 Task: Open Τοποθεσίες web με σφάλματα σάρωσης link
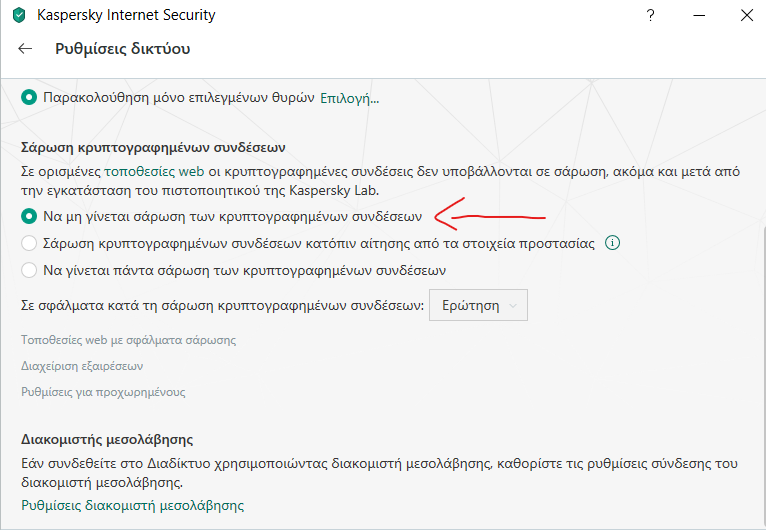click(x=128, y=340)
